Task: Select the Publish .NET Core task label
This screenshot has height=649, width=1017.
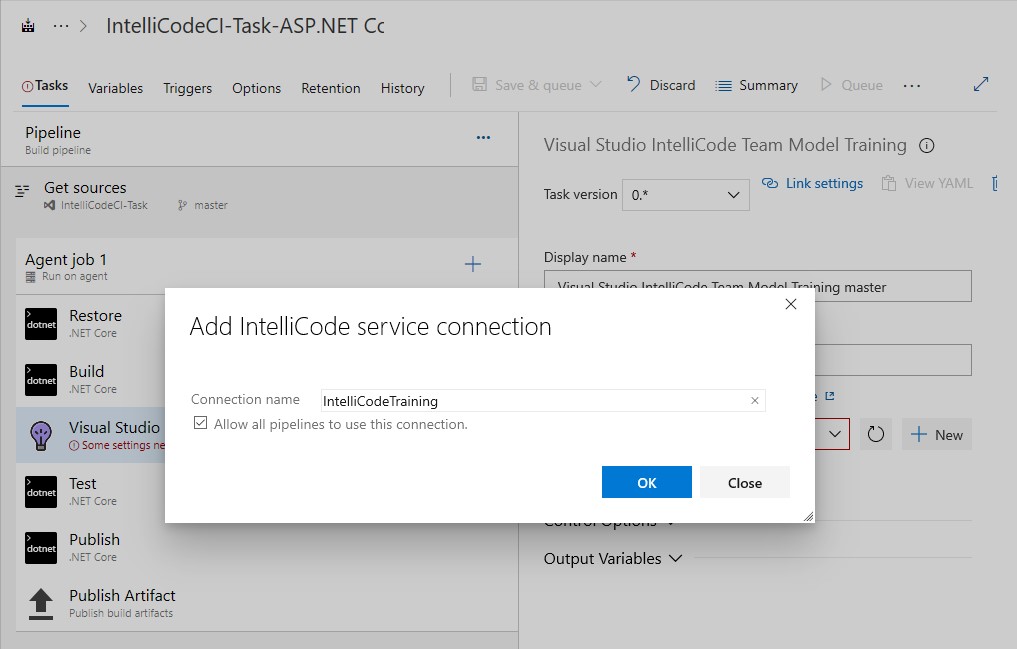Action: [94, 539]
